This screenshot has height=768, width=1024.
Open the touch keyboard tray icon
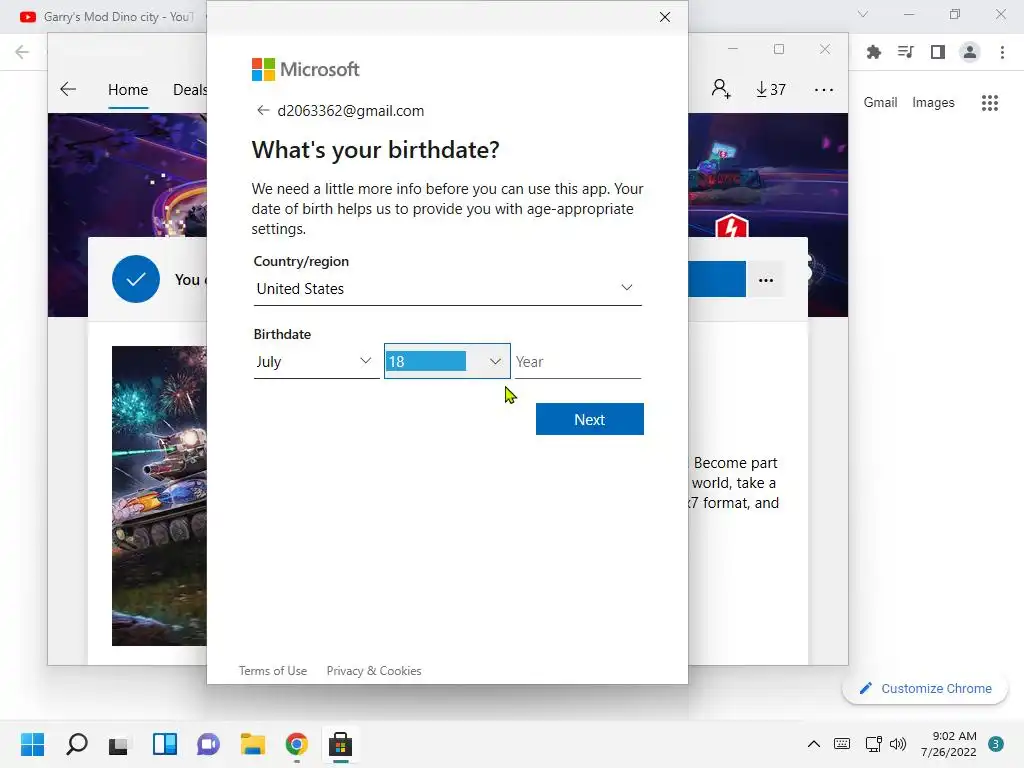pos(842,744)
